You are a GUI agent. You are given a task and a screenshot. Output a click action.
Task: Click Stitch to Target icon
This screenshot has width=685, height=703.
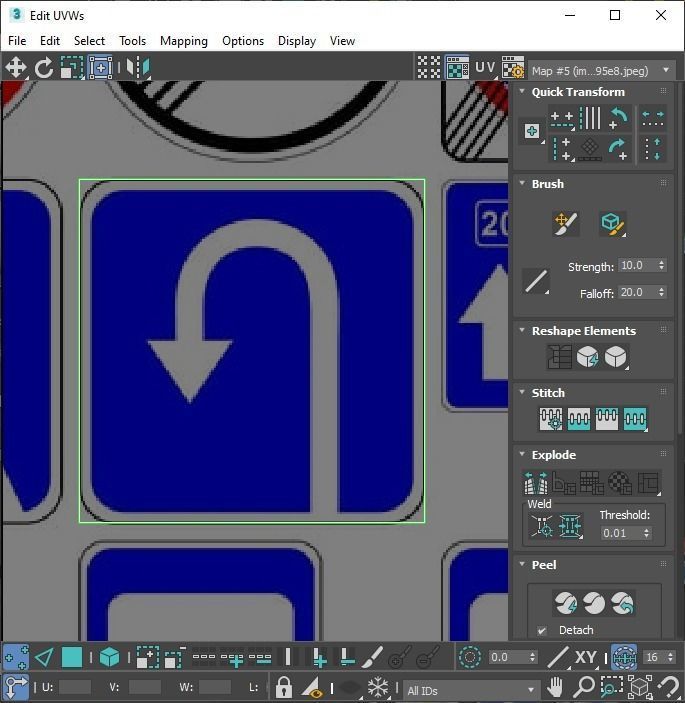coord(551,419)
